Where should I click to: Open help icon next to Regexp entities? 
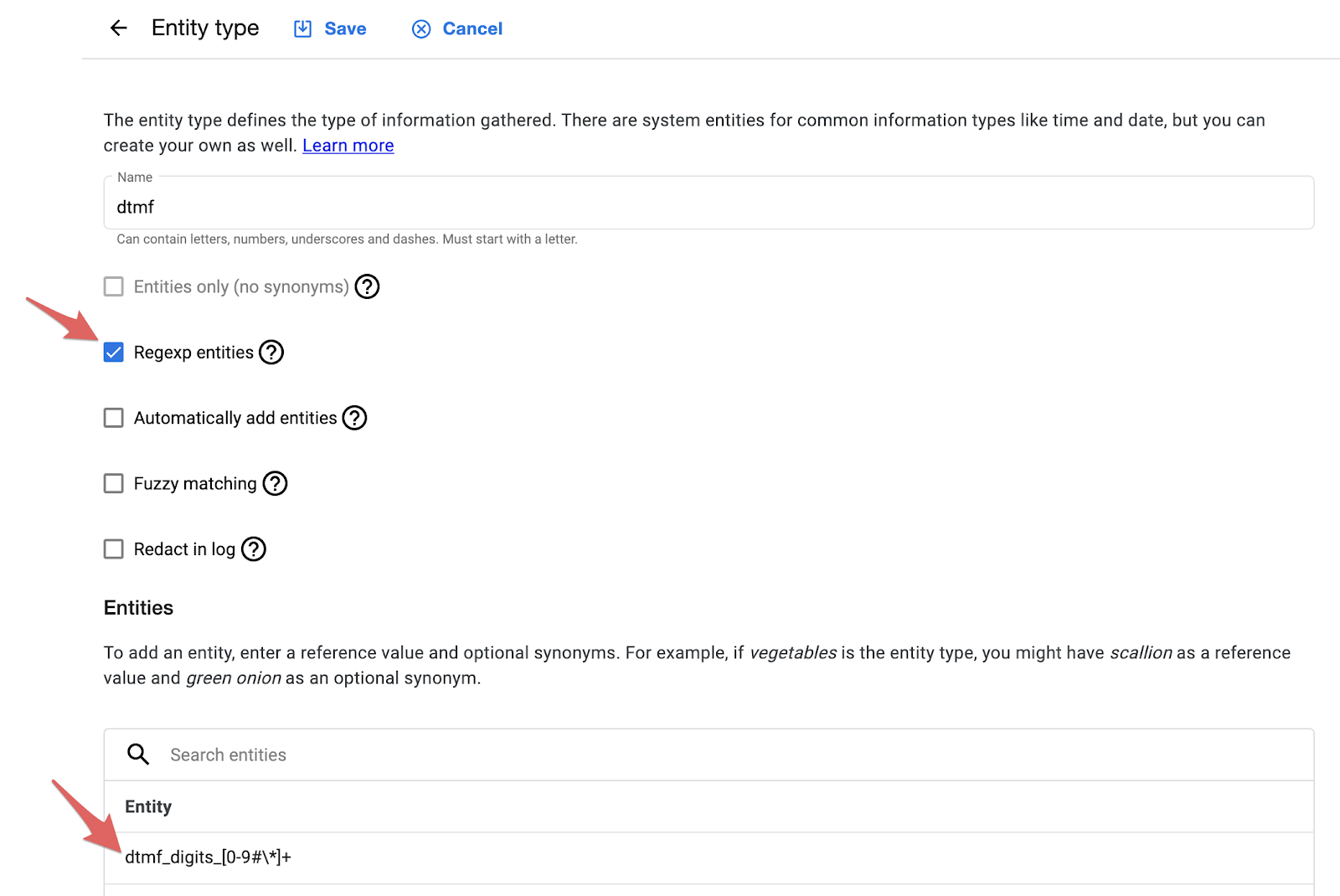271,353
